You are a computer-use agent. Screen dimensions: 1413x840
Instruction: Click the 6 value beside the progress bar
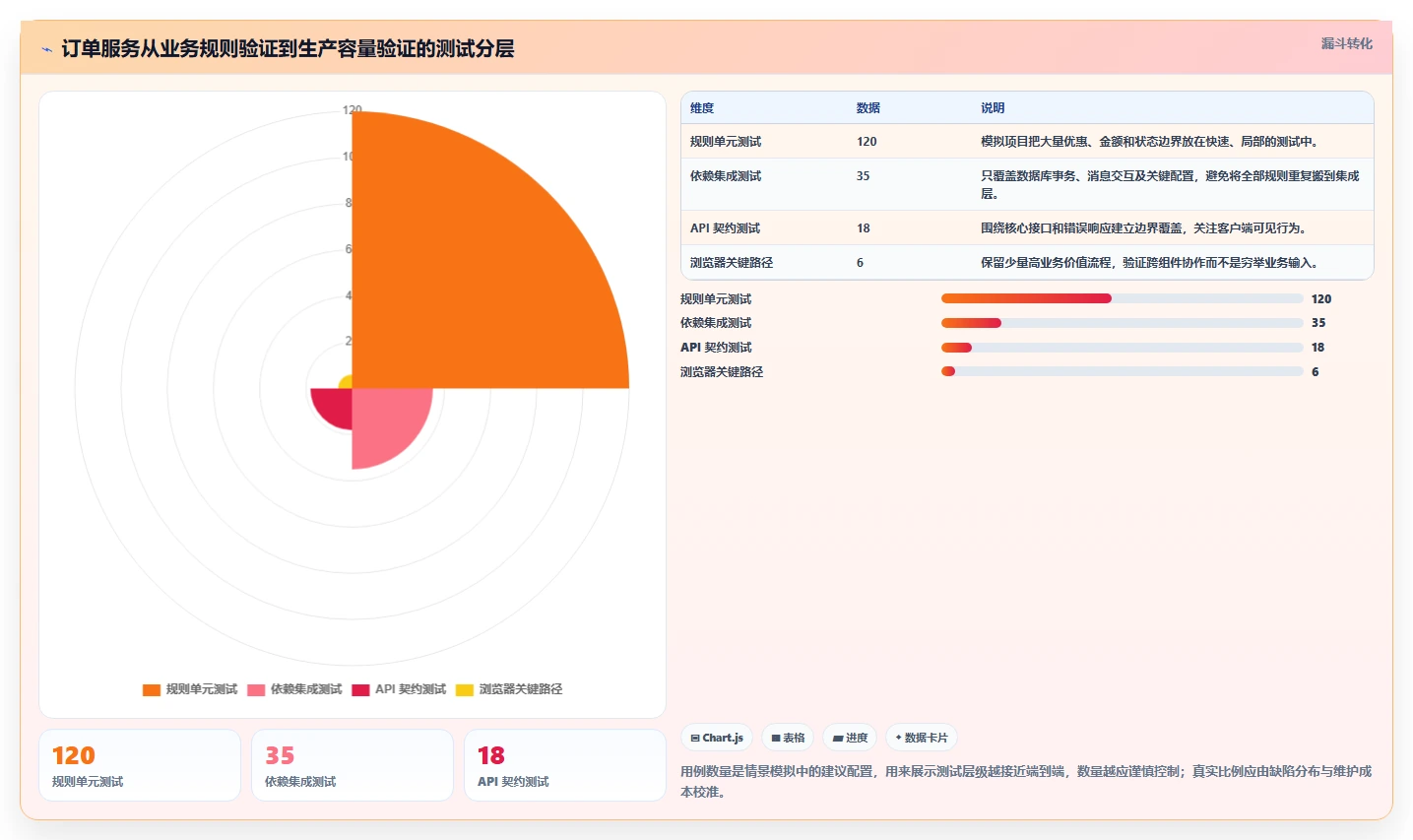[x=1316, y=372]
